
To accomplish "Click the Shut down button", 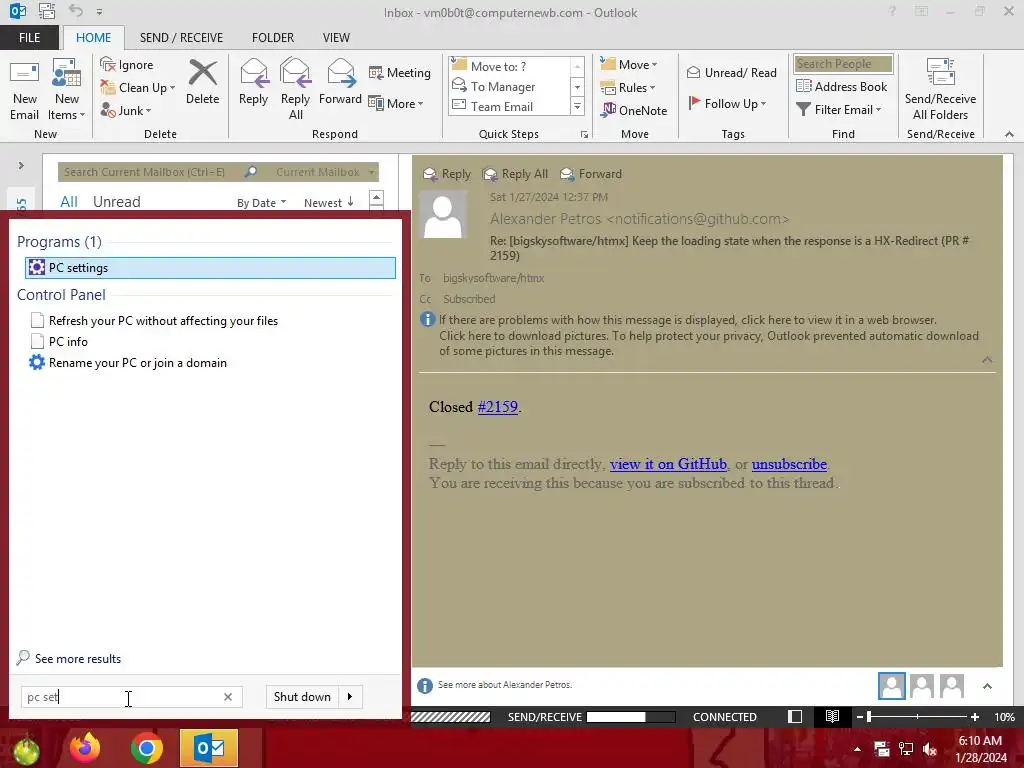I will click(x=302, y=697).
